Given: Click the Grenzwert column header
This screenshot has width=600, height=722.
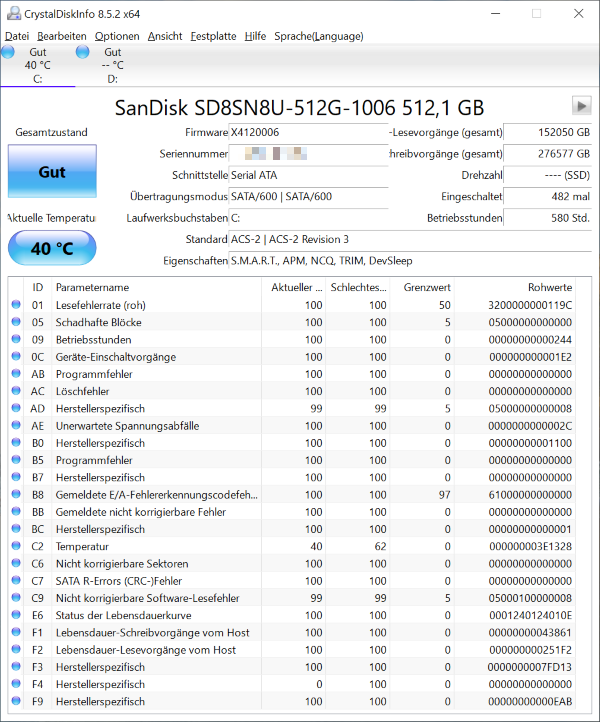Looking at the screenshot, I should tap(422, 287).
